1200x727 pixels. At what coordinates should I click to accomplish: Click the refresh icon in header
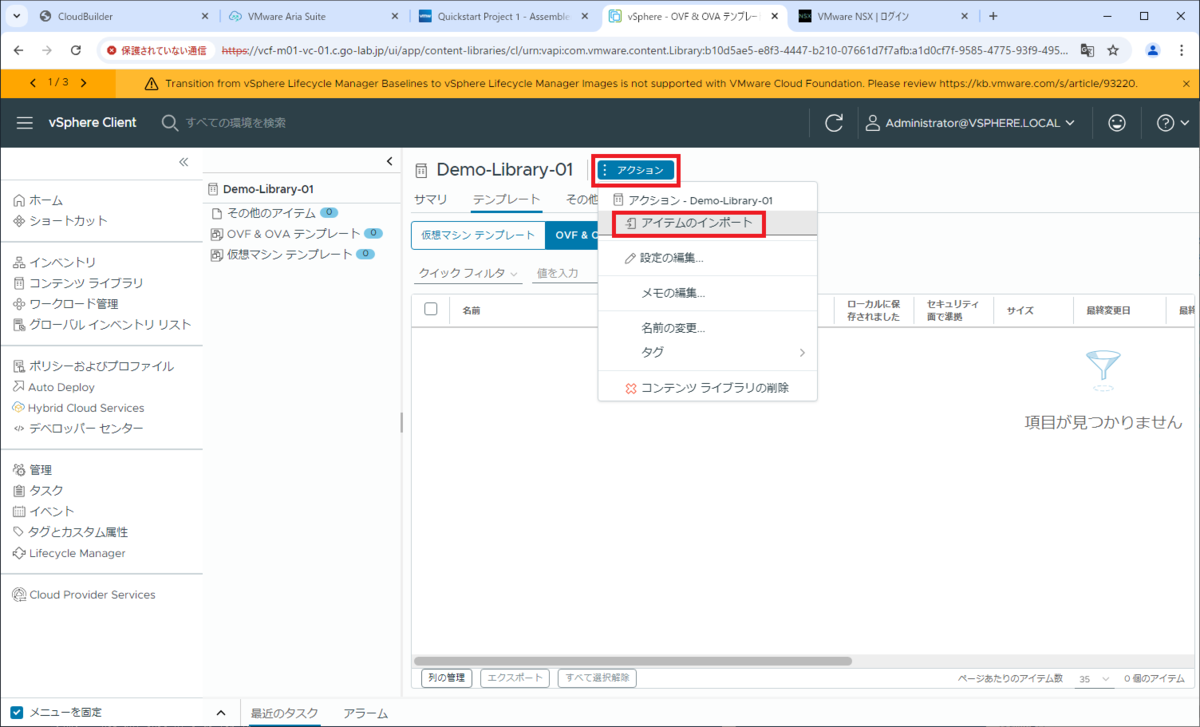834,123
